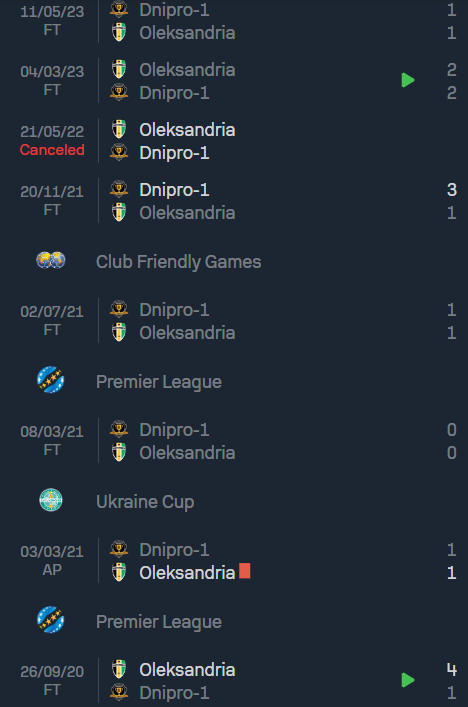Open 20/11/21 Dnipro-1 3-1 match
This screenshot has height=707, width=468.
[234, 201]
